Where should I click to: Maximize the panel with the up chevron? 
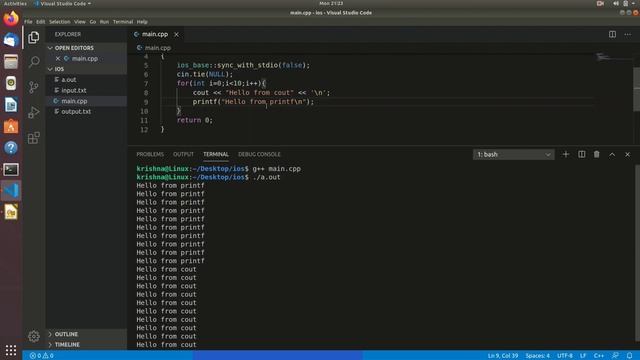click(x=612, y=154)
